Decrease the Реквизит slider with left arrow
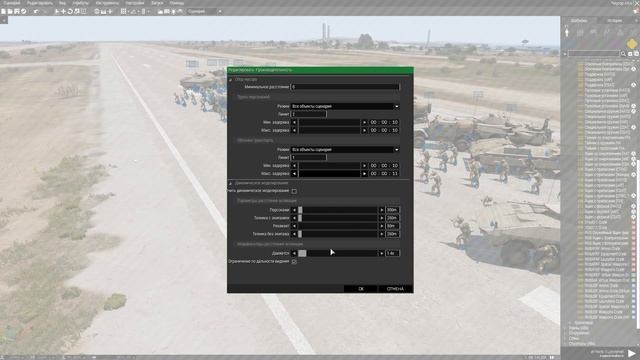The height and width of the screenshot is (360, 640). pyautogui.click(x=294, y=226)
